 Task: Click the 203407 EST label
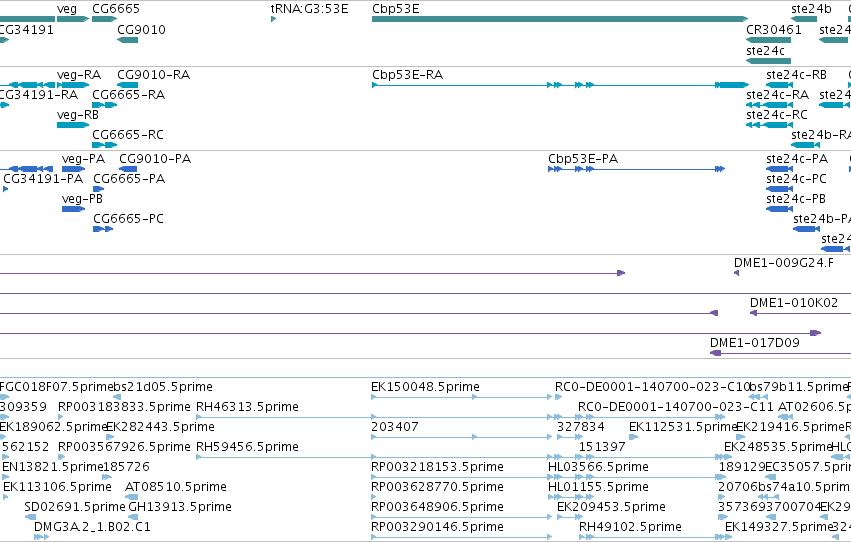point(395,426)
